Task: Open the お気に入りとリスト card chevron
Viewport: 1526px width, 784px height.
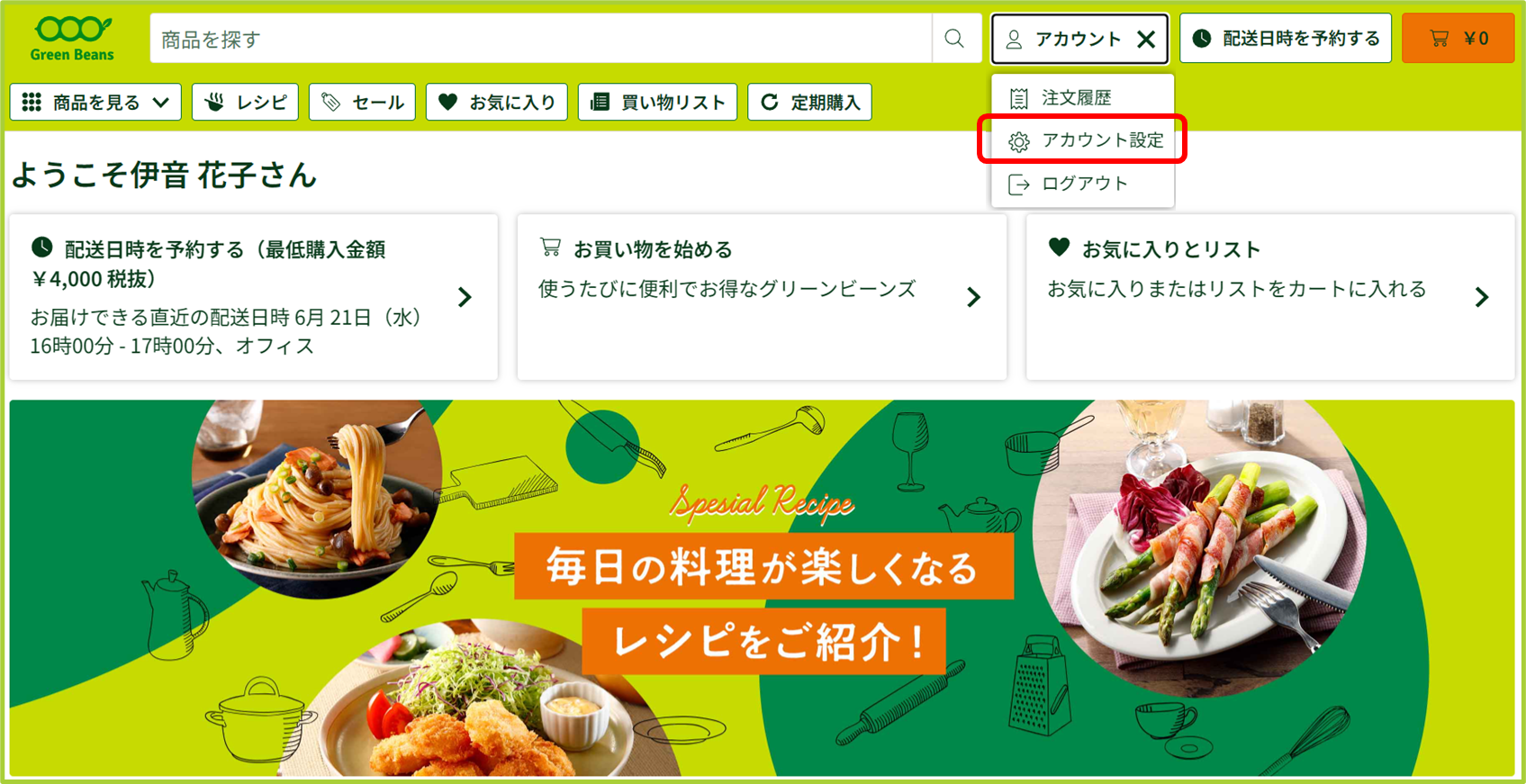Action: [x=1482, y=297]
